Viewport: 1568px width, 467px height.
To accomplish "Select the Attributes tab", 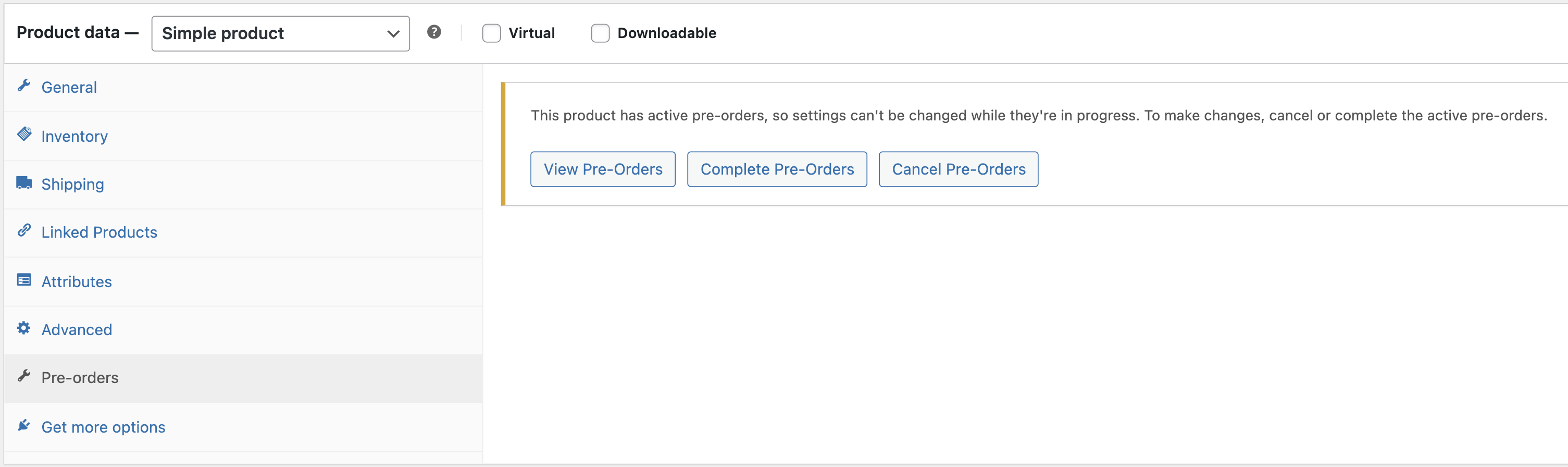I will pyautogui.click(x=77, y=282).
